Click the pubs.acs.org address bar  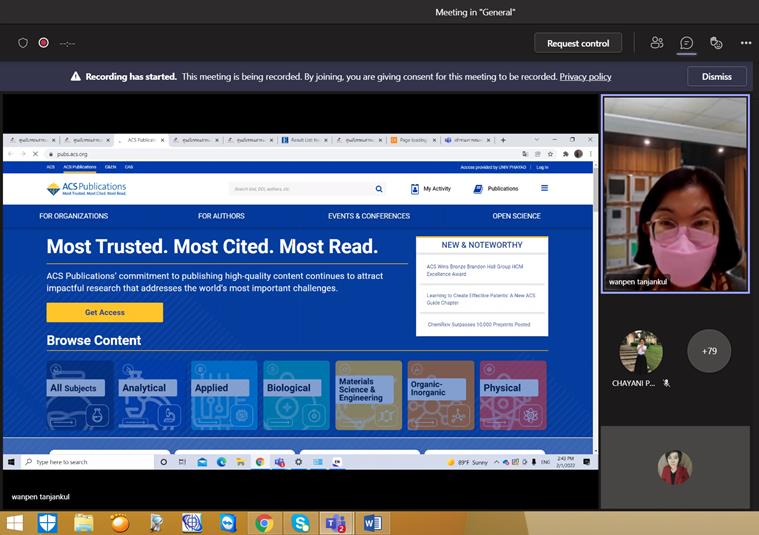tap(281, 154)
